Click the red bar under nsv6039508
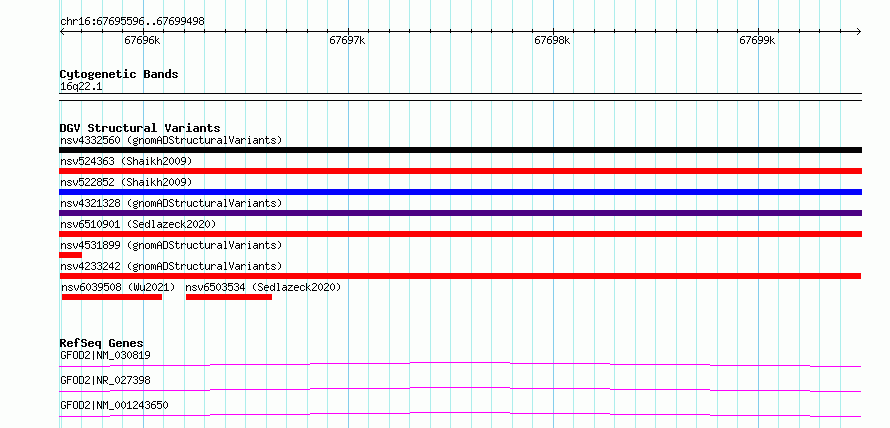Viewport: 890px width, 428px height. tap(112, 297)
